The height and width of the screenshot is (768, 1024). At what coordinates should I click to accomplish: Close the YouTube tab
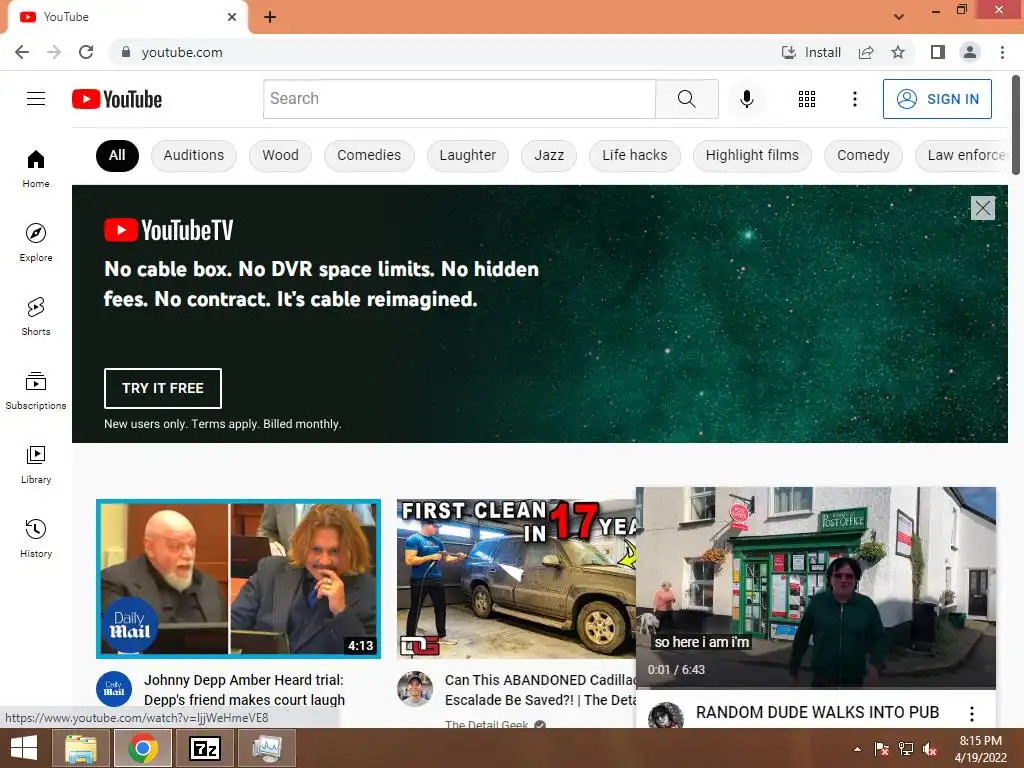[x=232, y=17]
